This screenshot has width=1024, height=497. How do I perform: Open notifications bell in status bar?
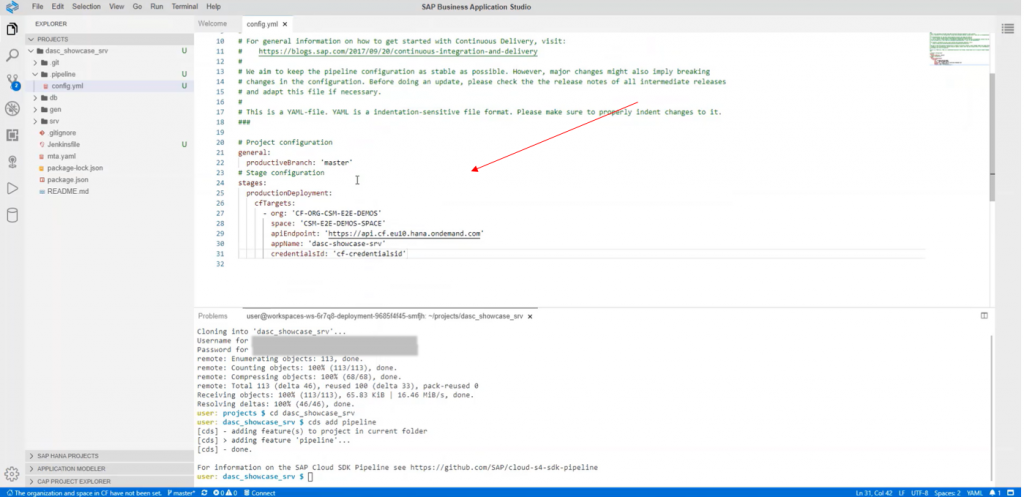995,493
